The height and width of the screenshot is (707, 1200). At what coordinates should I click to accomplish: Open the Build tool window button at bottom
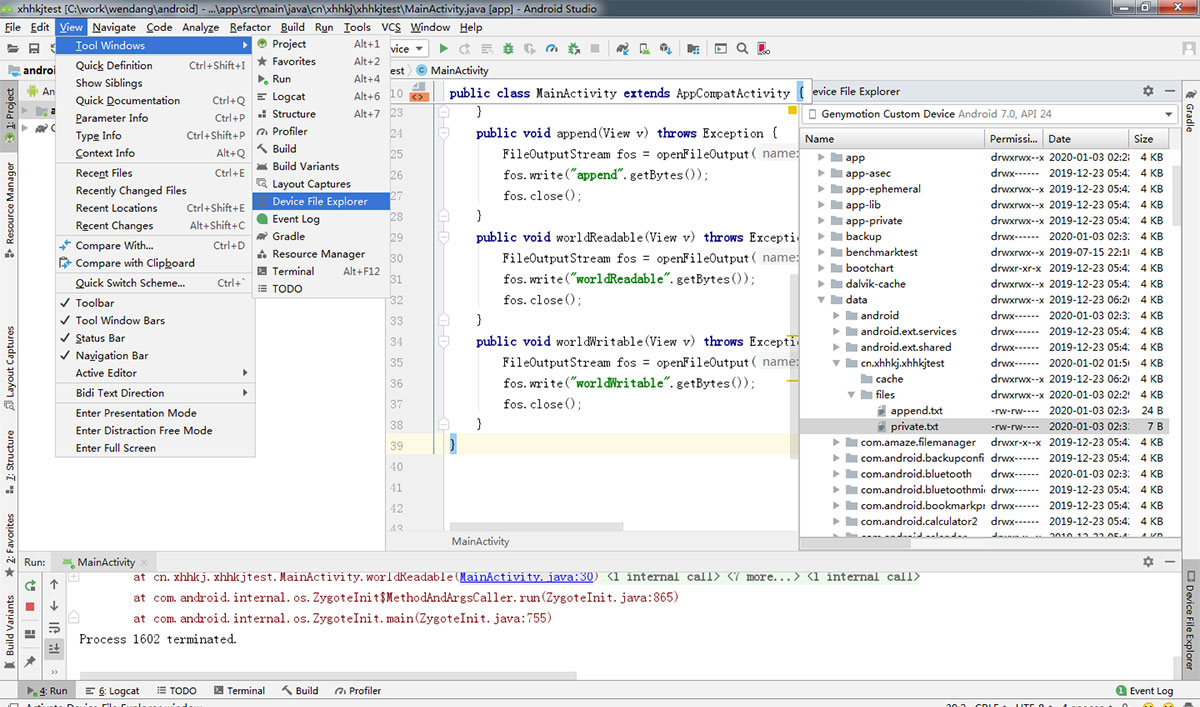[299, 691]
